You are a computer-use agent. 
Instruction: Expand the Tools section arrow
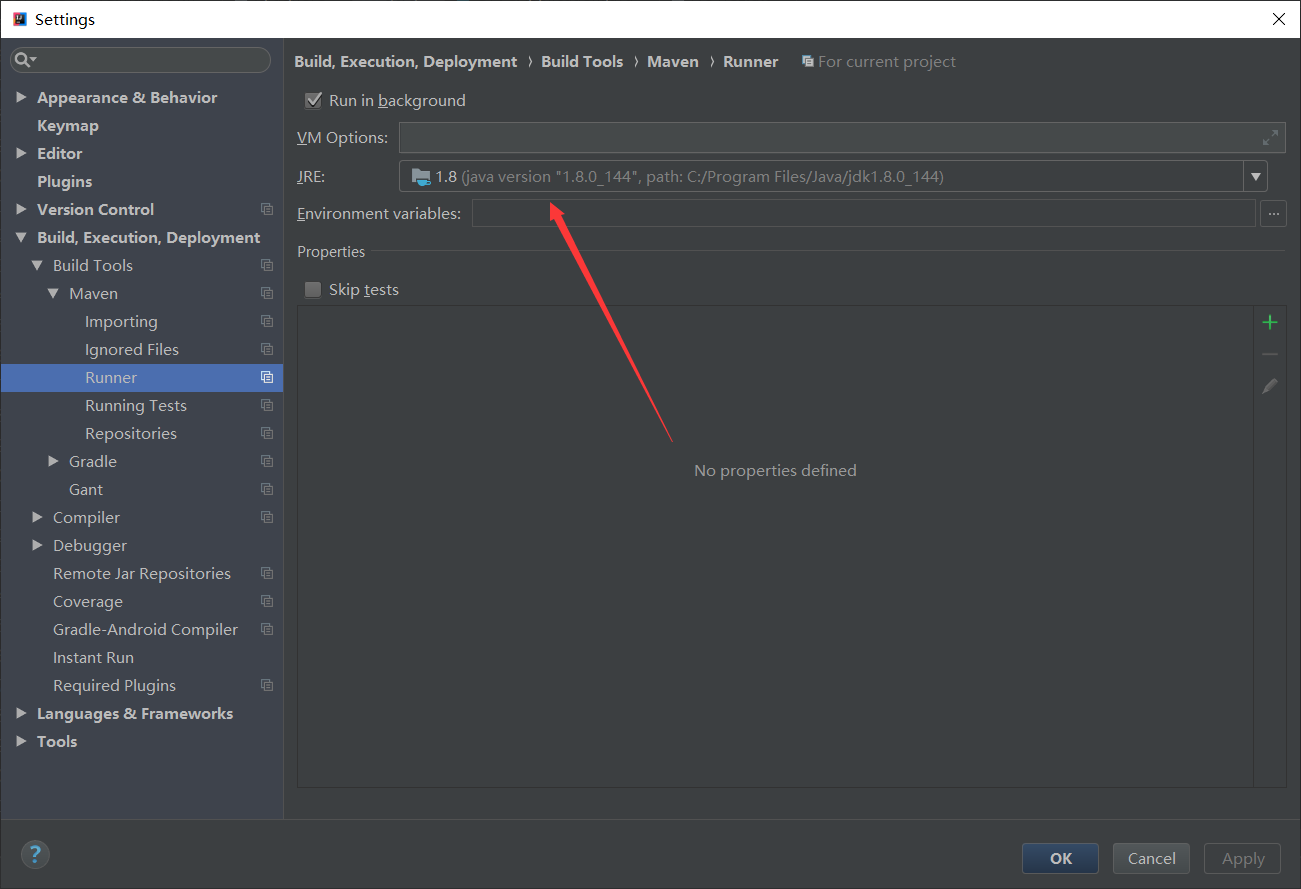point(21,741)
